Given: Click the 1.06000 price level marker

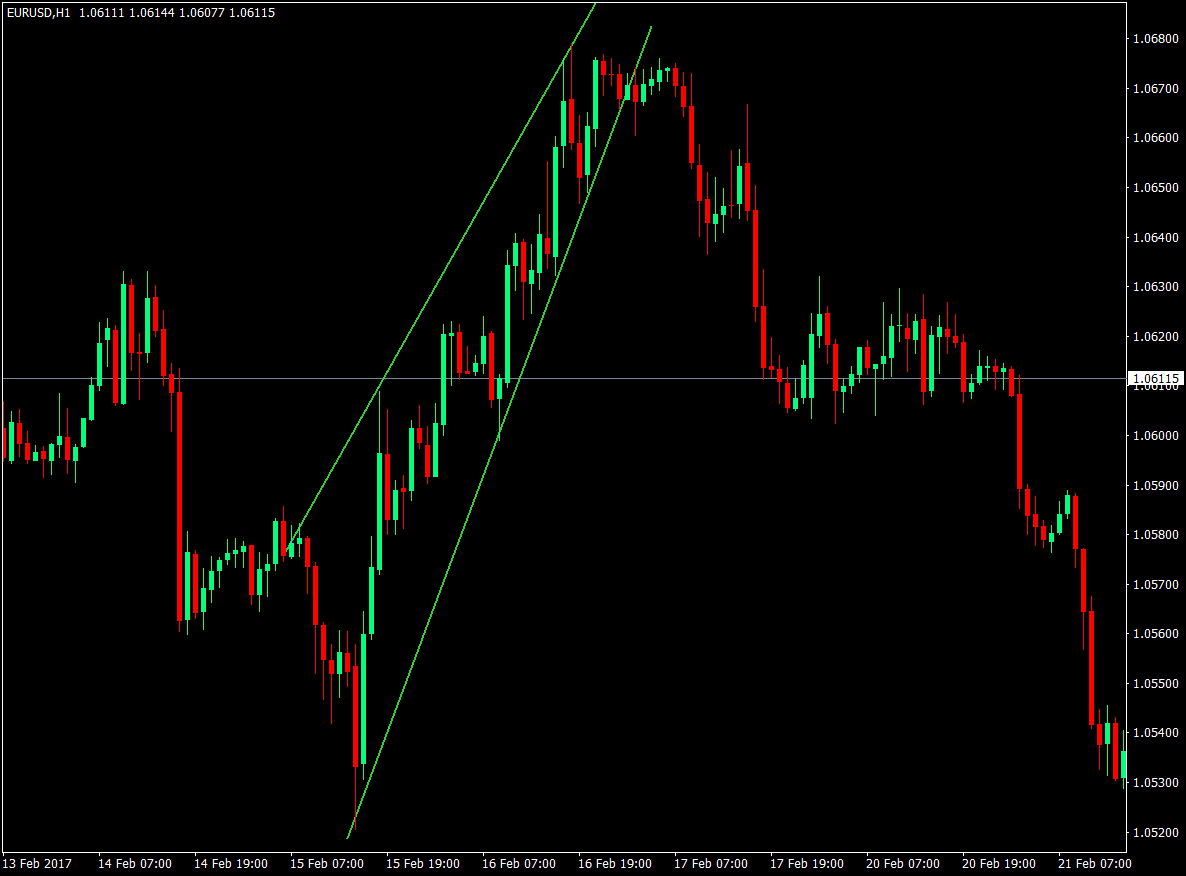Looking at the screenshot, I should (1157, 435).
